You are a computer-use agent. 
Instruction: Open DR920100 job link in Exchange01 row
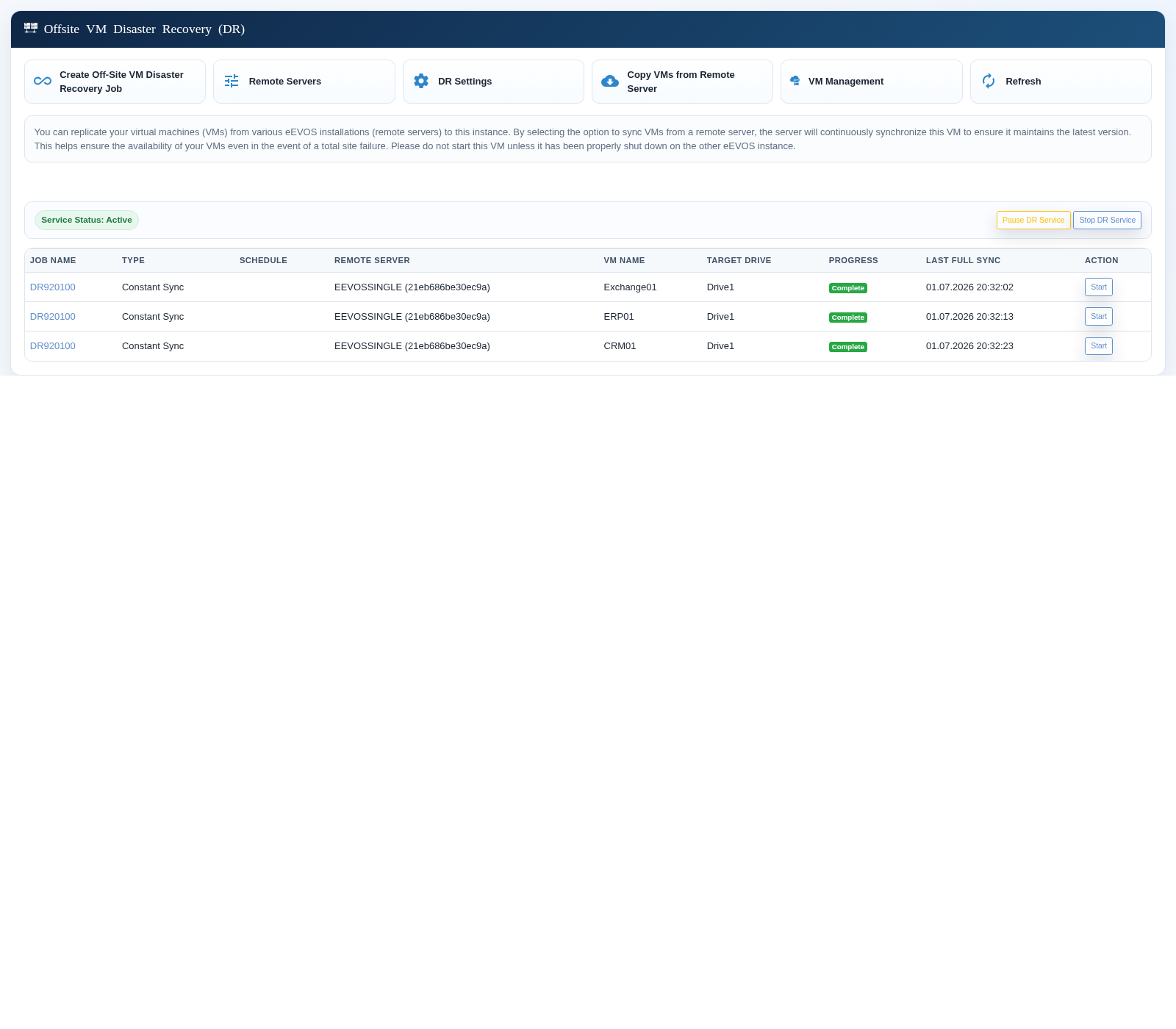click(x=53, y=287)
